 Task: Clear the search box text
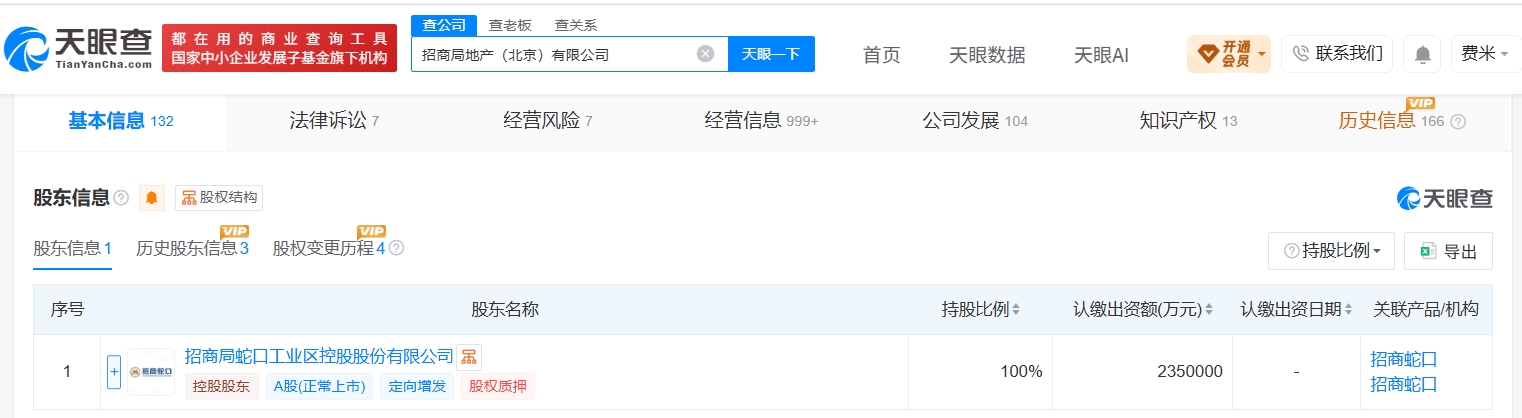click(x=705, y=54)
